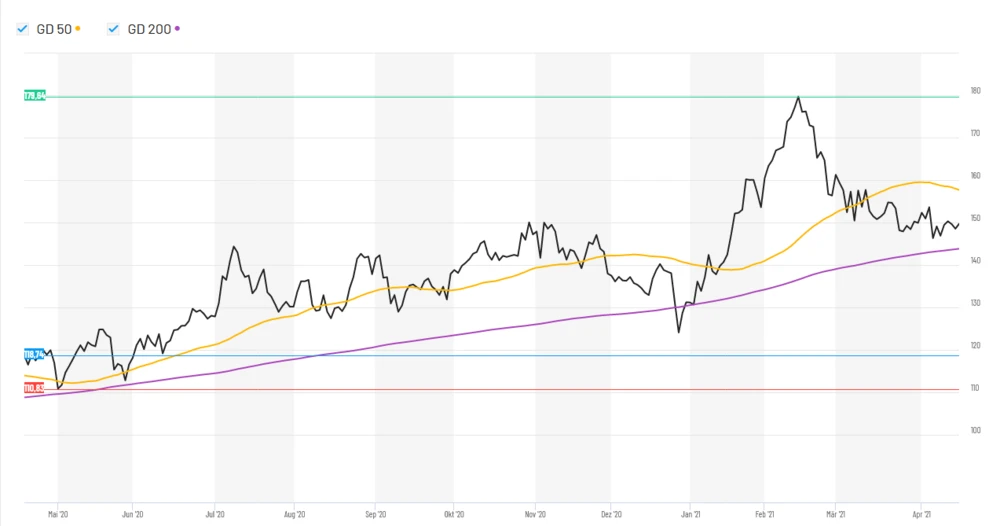This screenshot has height=526, width=1000.
Task: Click the Jul '20 x-axis label
Action: tap(215, 515)
